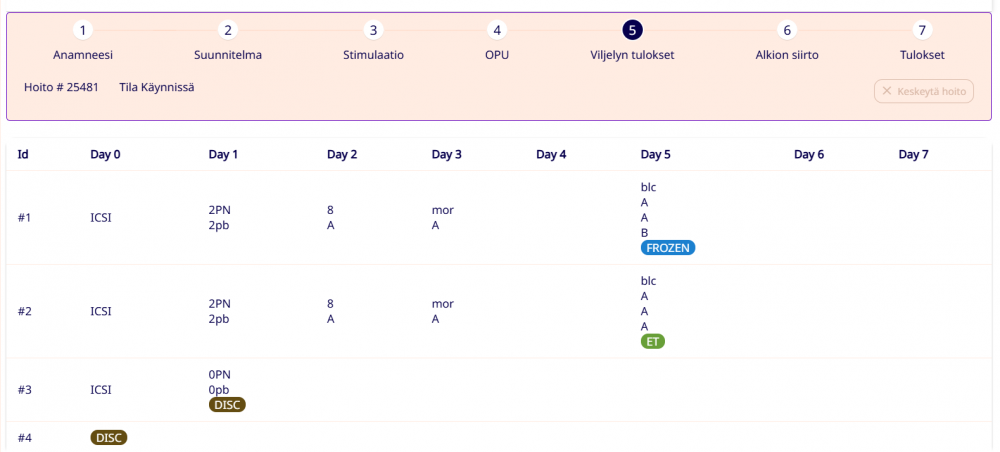Select embryo row #1 Id cell
Viewport: 1000px width, 452px height.
point(25,217)
